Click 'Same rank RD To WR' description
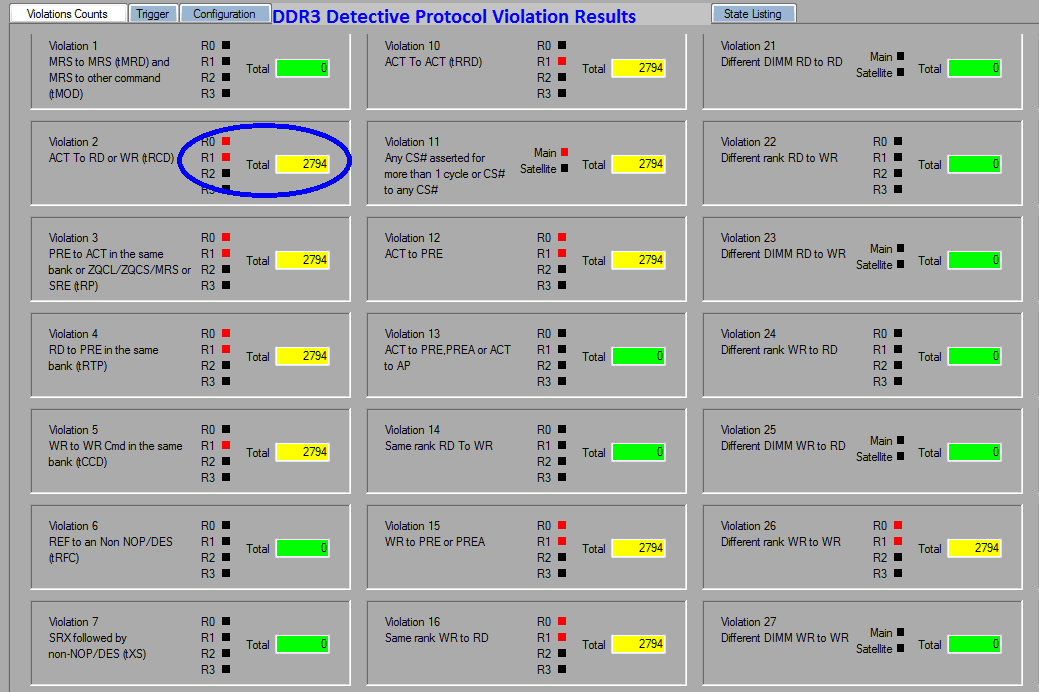1039x692 pixels. 439,446
